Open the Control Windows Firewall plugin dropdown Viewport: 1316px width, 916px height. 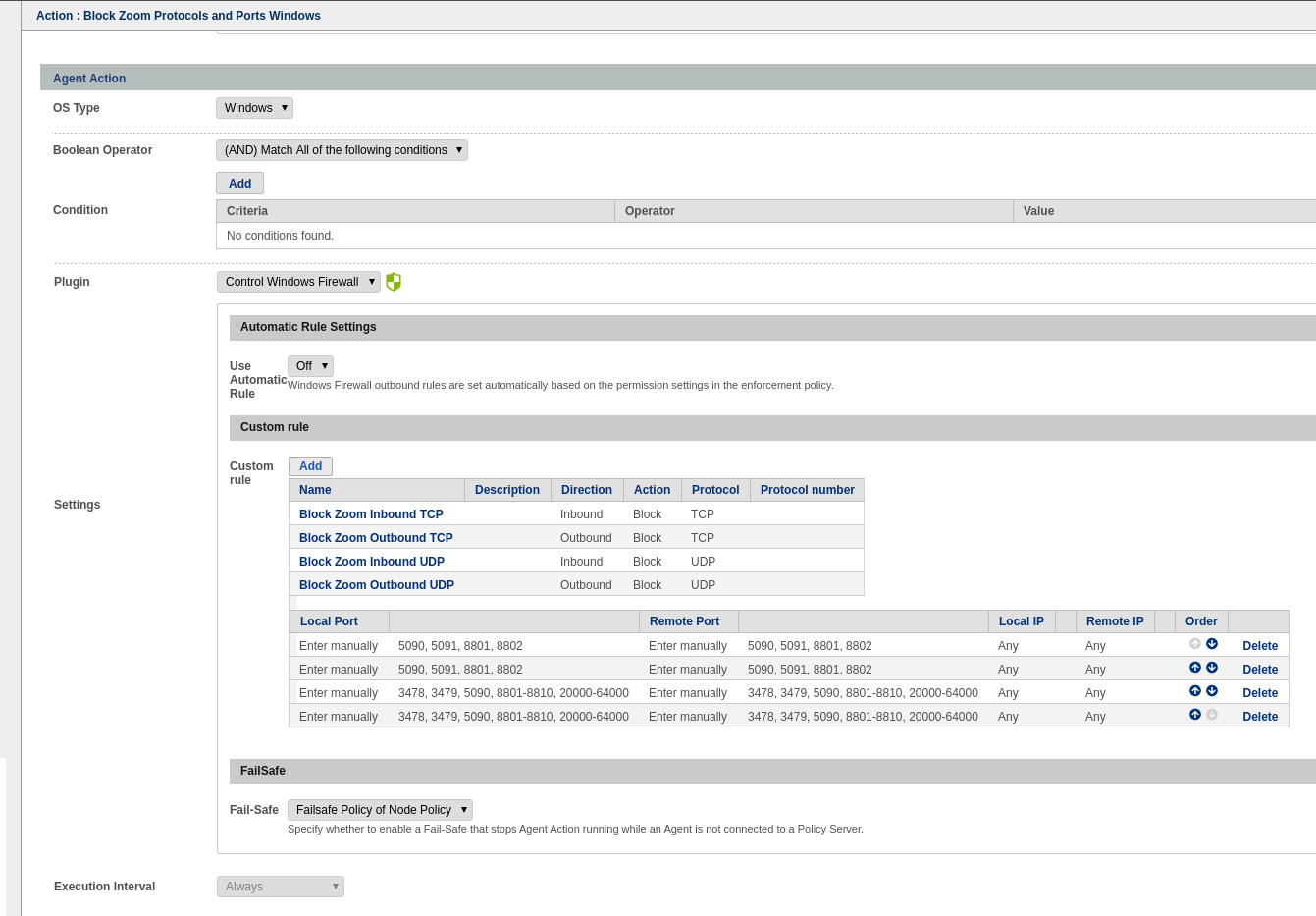click(x=298, y=282)
